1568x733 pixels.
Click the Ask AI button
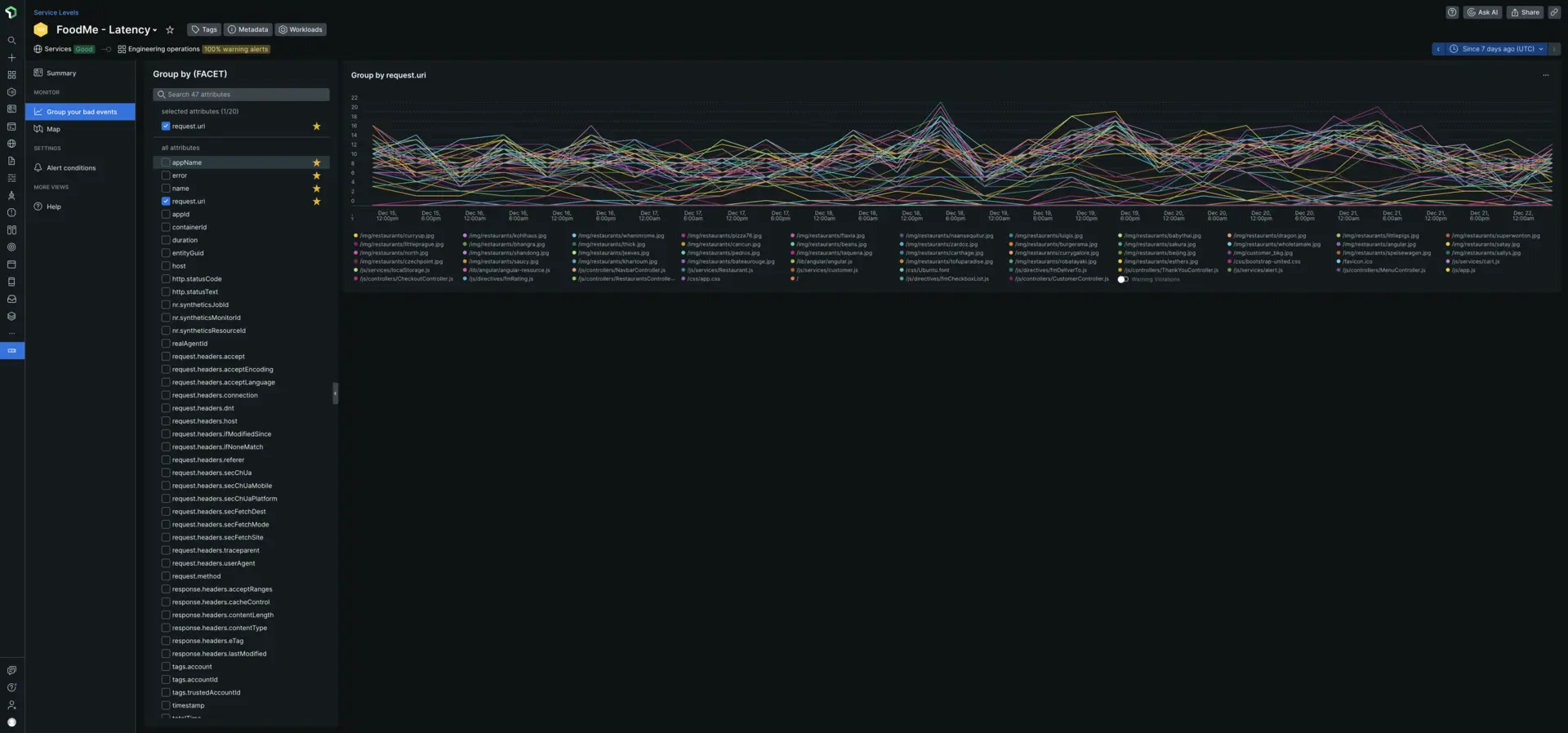pyautogui.click(x=1482, y=12)
